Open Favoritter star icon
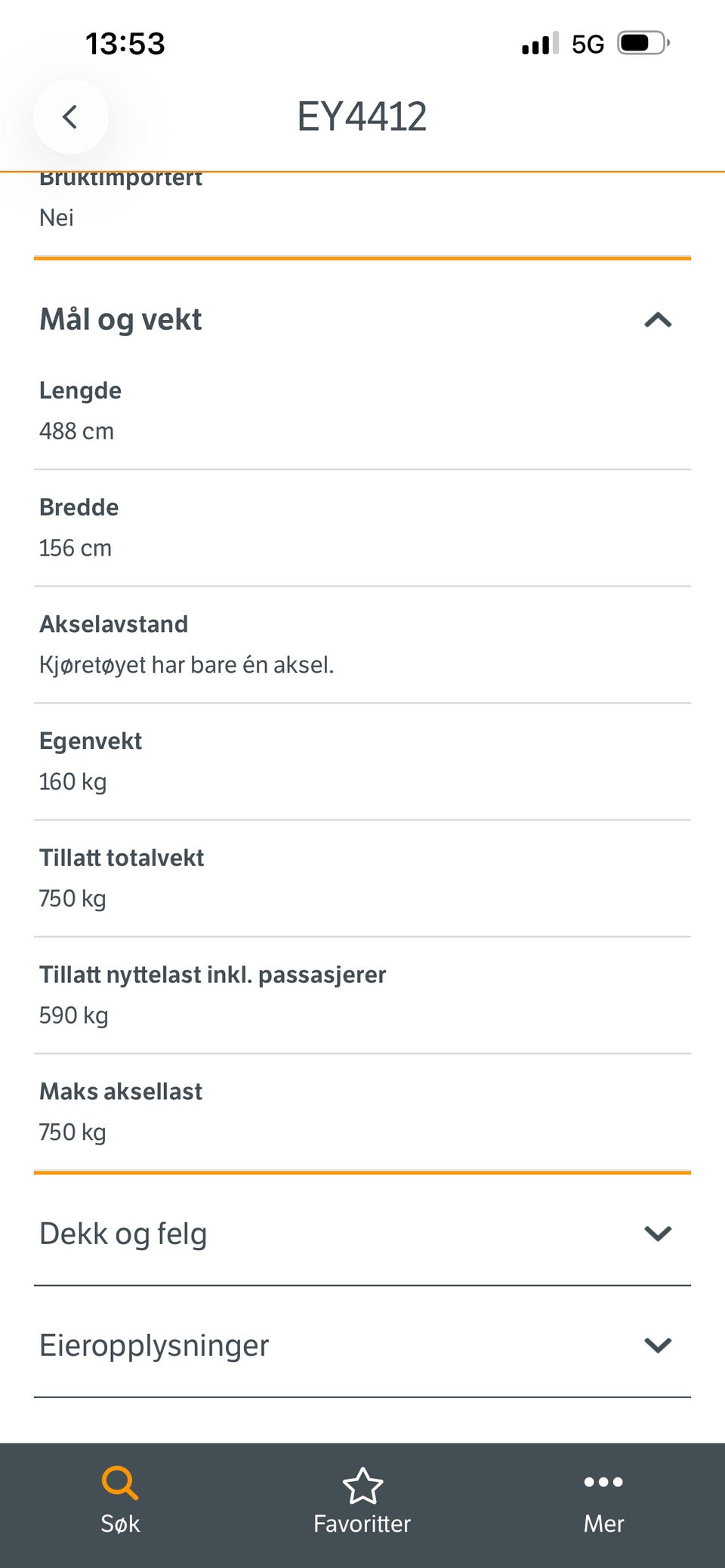Screen dimensions: 725x1568 pyautogui.click(x=362, y=1485)
